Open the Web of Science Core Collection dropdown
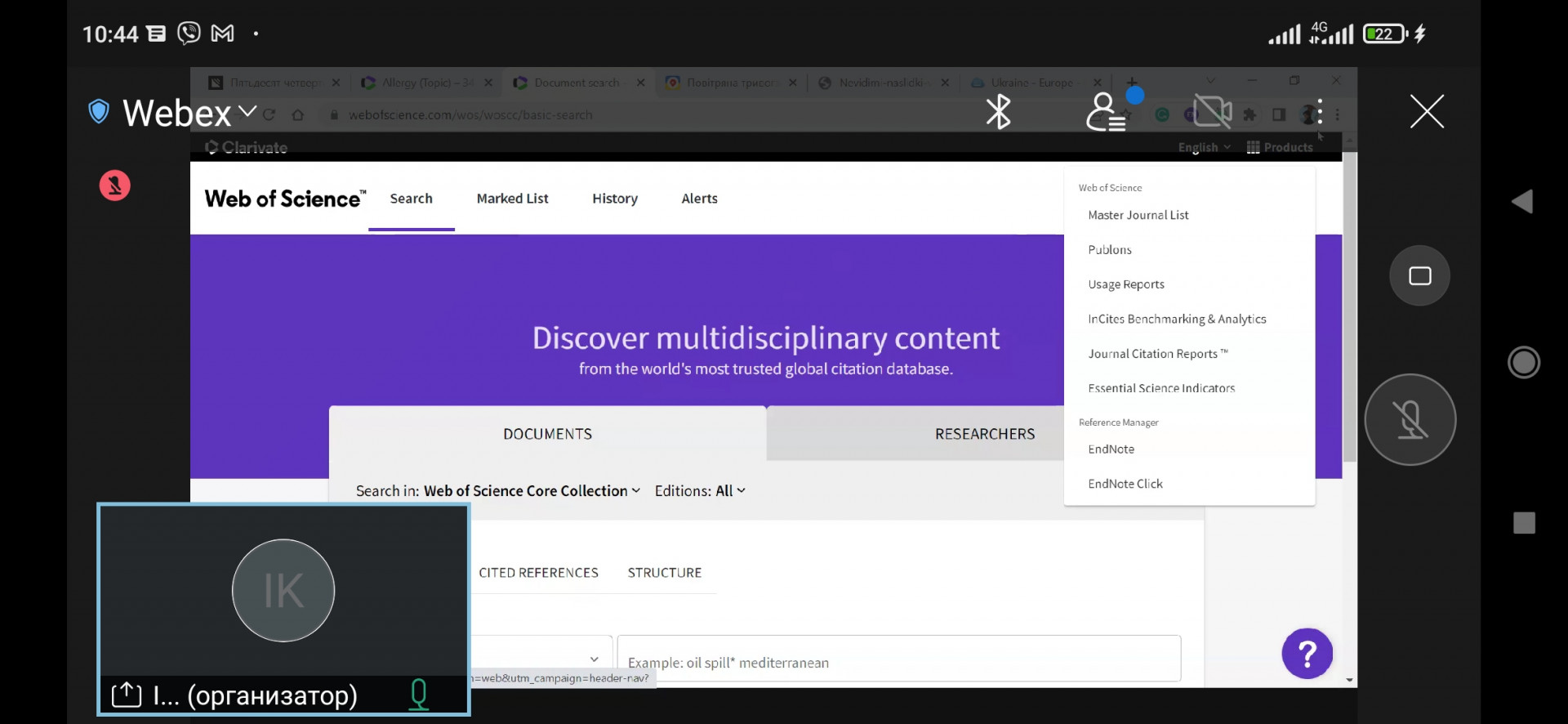The image size is (1568, 724). coord(531,491)
